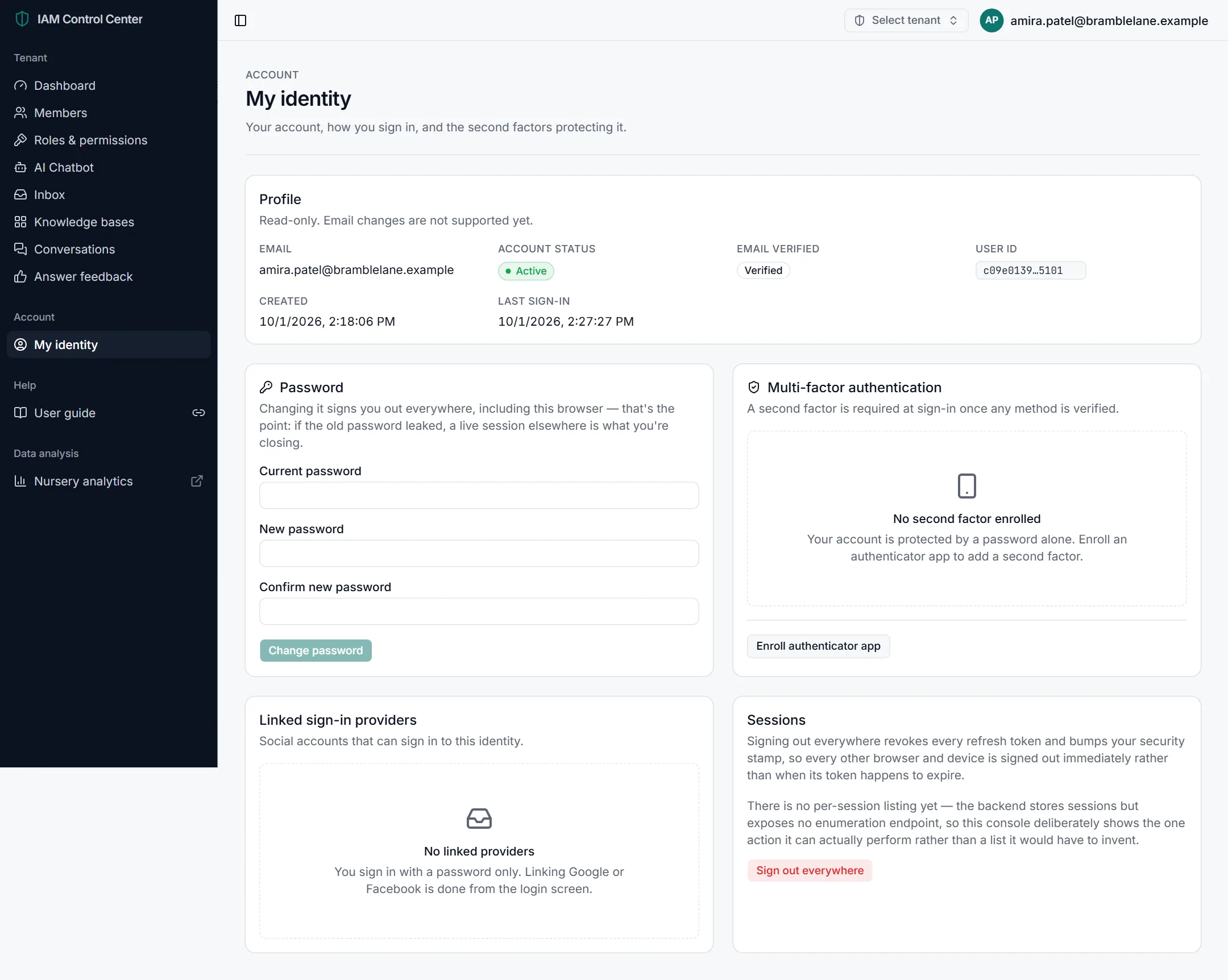Click the Knowledge bases grid icon

coord(20,222)
